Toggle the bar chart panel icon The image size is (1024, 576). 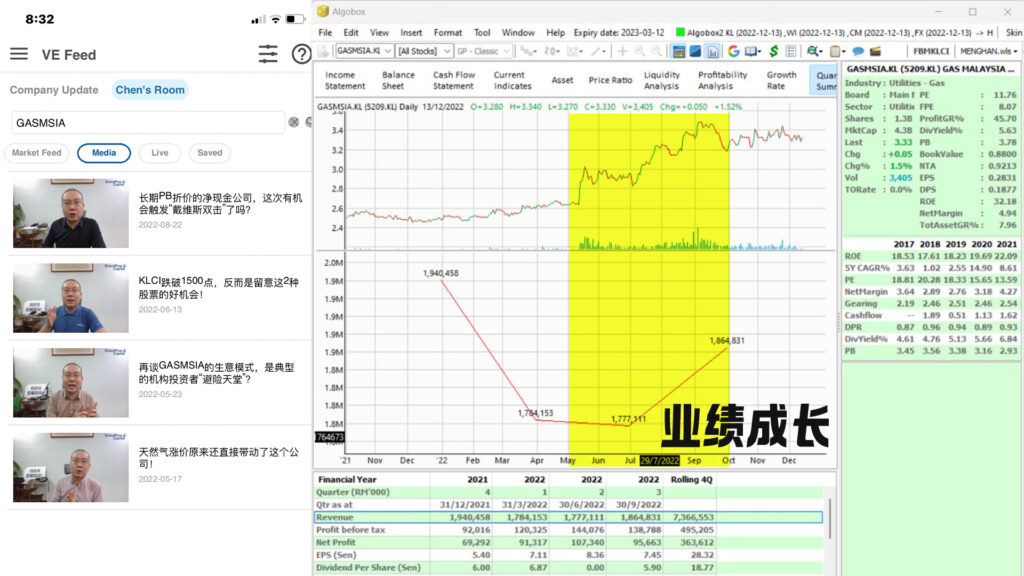tap(712, 51)
